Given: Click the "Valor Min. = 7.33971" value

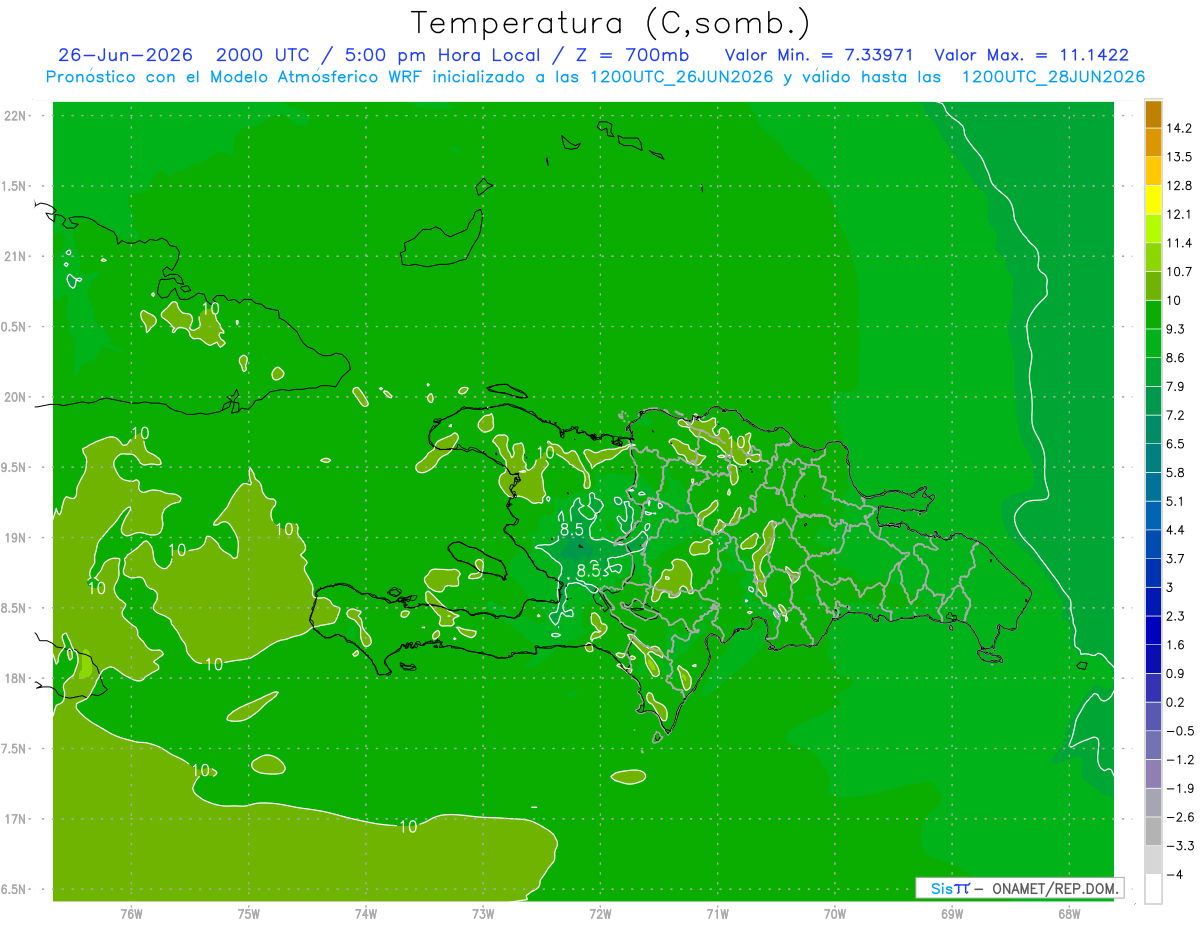Looking at the screenshot, I should tap(819, 54).
